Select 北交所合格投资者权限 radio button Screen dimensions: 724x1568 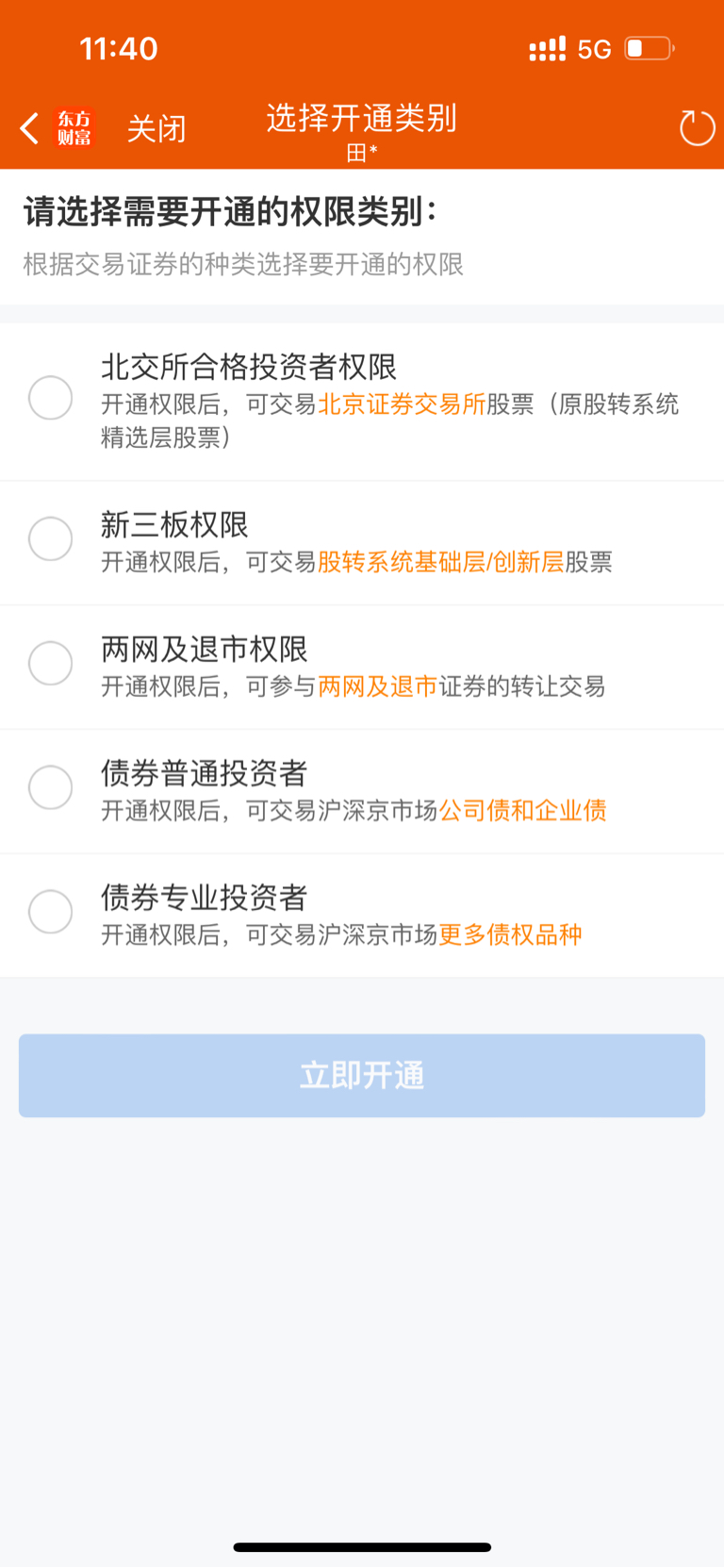pyautogui.click(x=51, y=398)
